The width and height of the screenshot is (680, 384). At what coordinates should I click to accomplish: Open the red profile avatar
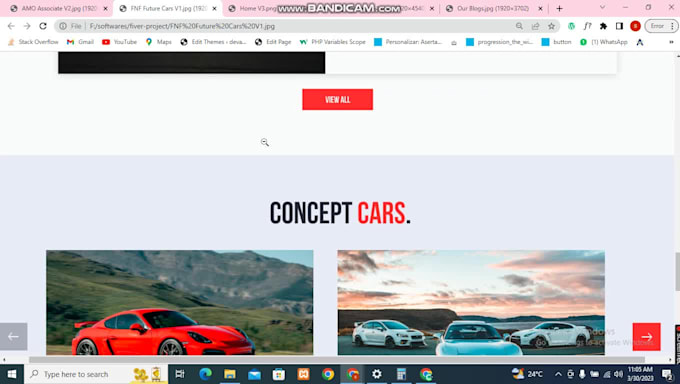(x=635, y=26)
